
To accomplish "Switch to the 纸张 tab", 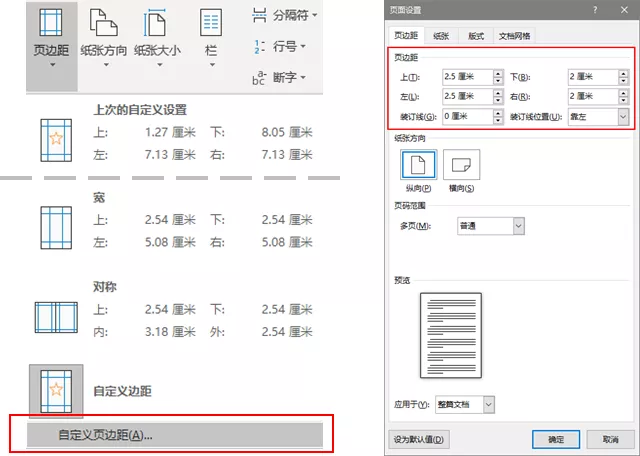I will [441, 36].
